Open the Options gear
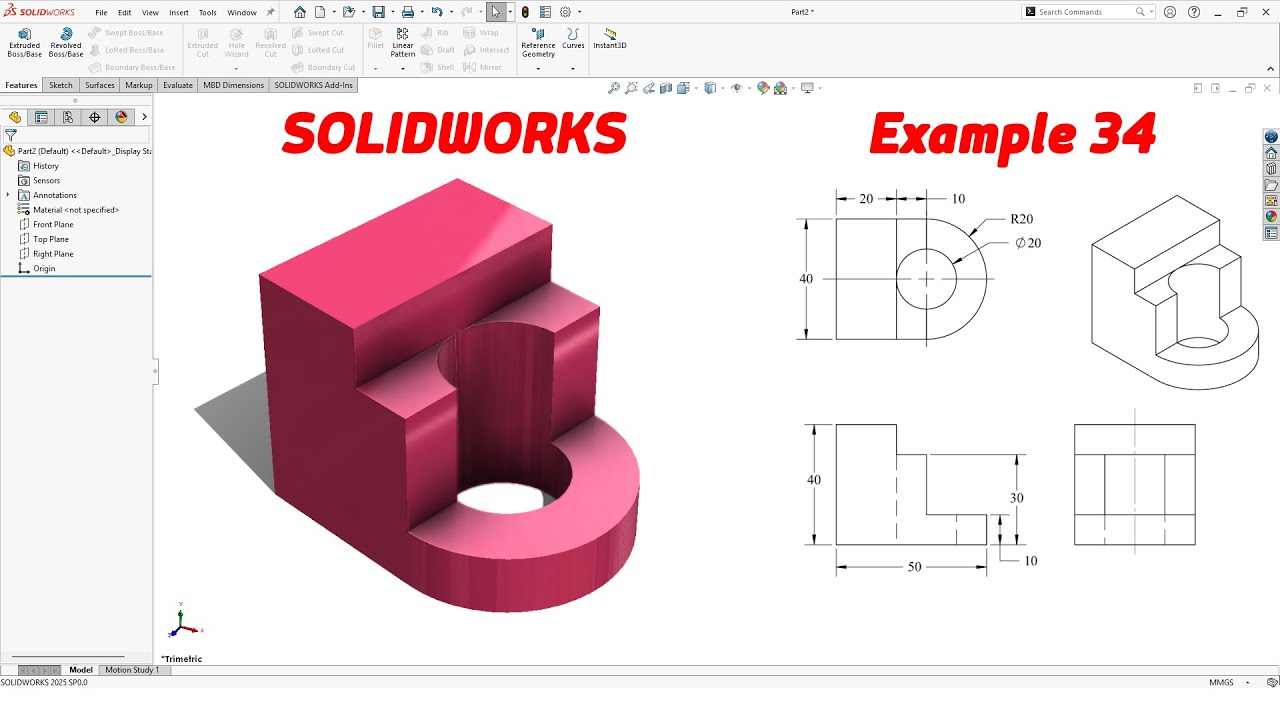 click(x=565, y=12)
